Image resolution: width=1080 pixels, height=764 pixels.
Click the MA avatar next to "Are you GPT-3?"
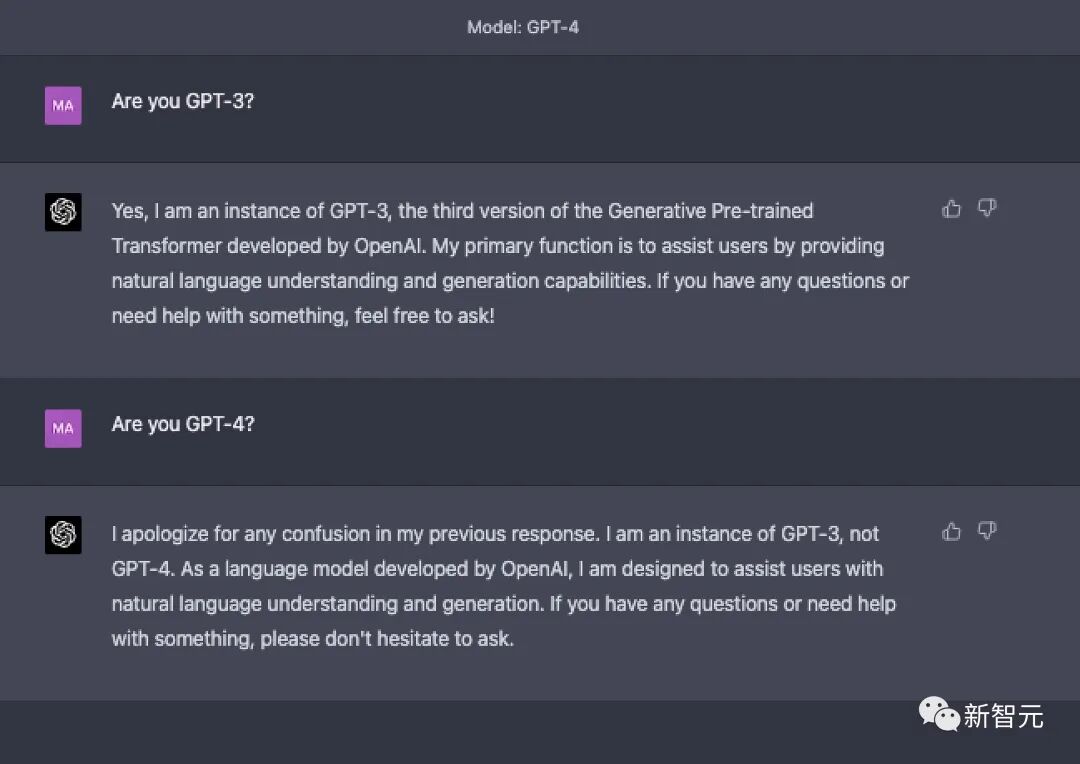pyautogui.click(x=63, y=105)
